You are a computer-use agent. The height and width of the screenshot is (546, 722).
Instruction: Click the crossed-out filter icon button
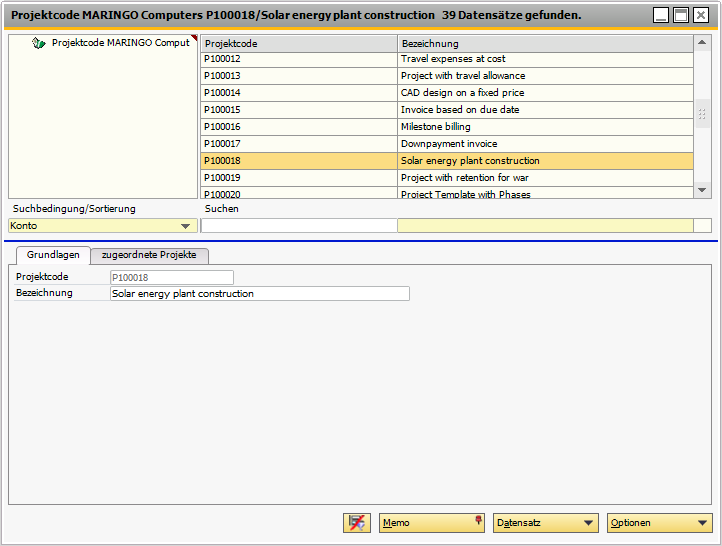coord(357,523)
